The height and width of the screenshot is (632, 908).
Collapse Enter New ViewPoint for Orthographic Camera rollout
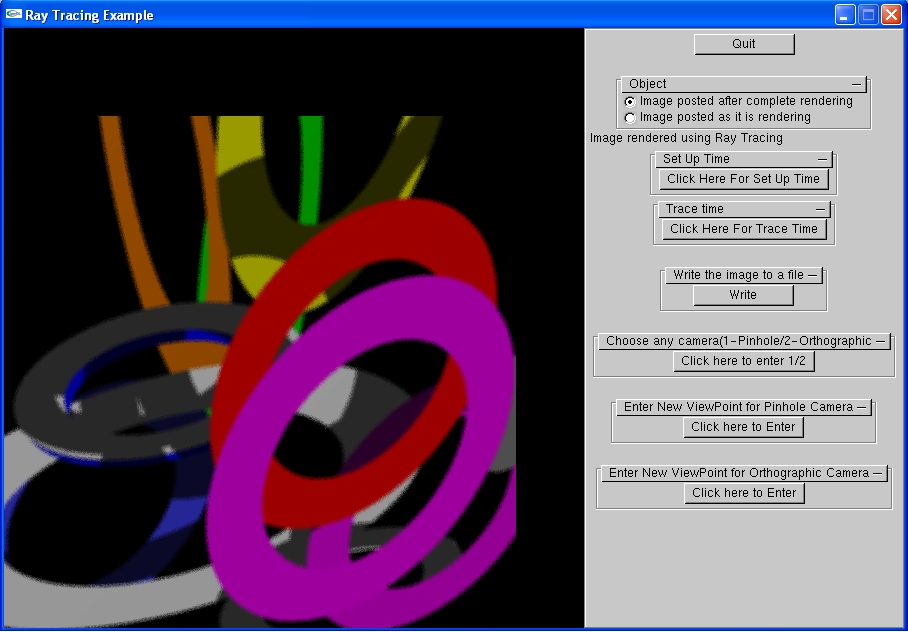point(744,473)
